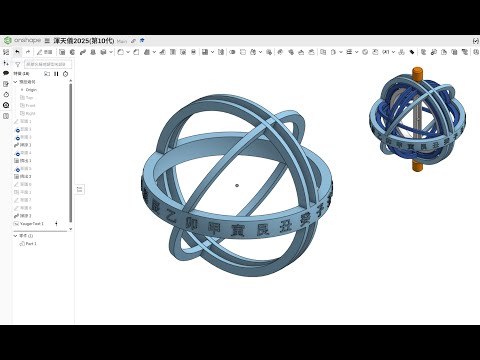Toggle eye icon beside sketch 3 (草圖 3)
Viewport: 480px width, 360px height.
[x=18, y=137]
